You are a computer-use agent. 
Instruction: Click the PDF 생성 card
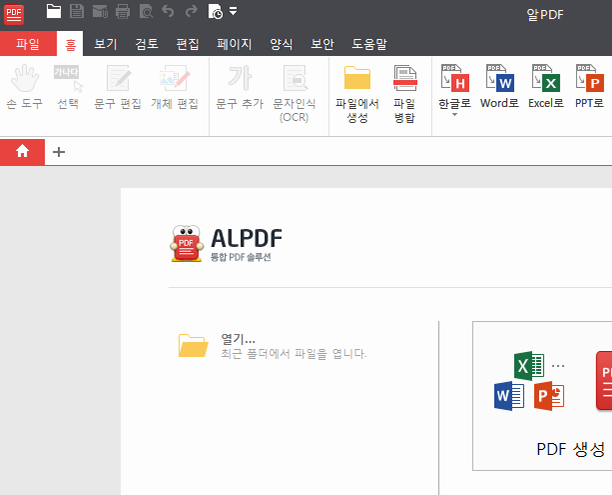pyautogui.click(x=543, y=396)
